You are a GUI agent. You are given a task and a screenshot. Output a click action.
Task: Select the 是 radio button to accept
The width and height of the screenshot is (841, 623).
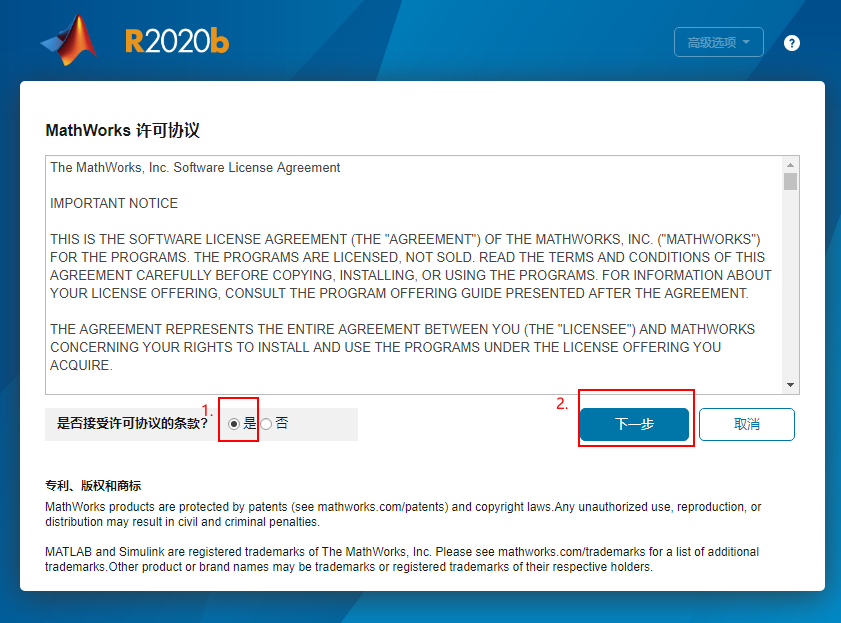pos(234,424)
